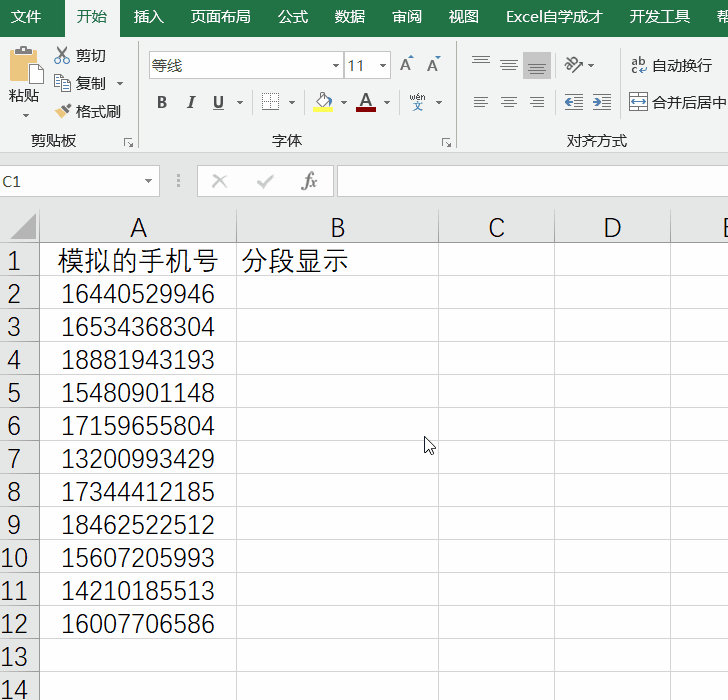The height and width of the screenshot is (700, 728).
Task: Open the 文件 tab
Action: tap(26, 17)
